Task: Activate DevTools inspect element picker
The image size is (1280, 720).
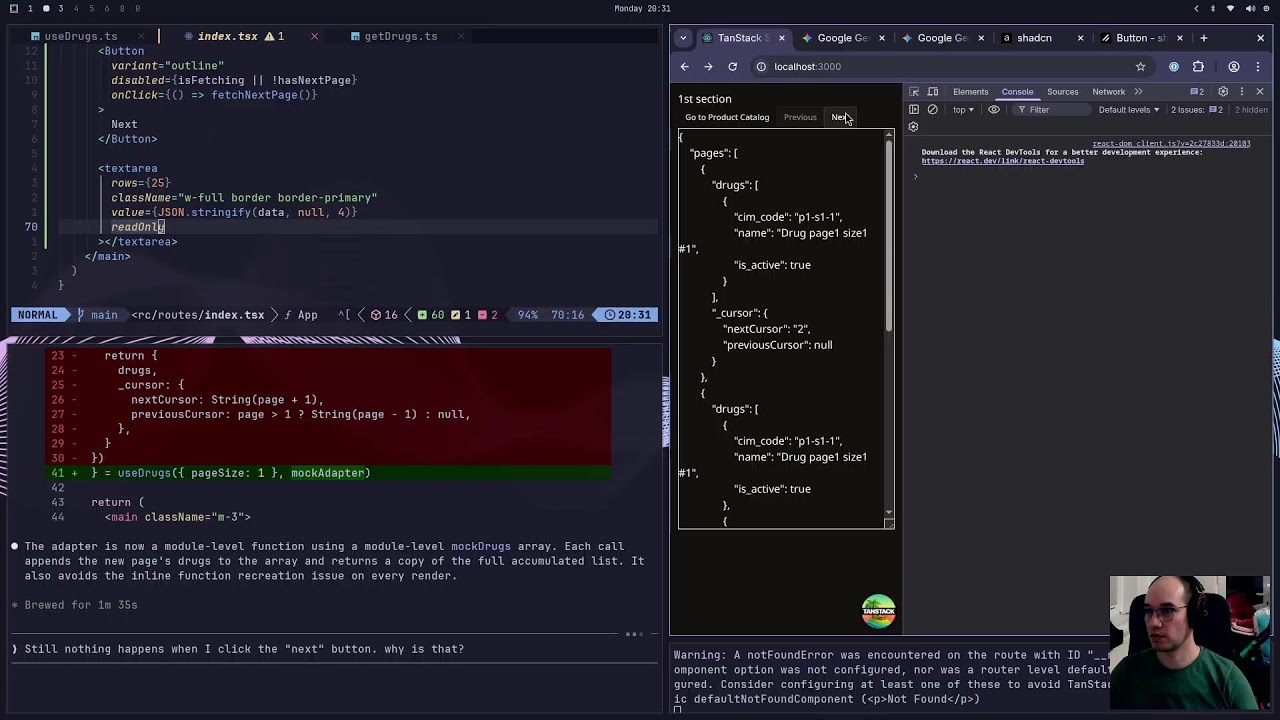Action: pyautogui.click(x=914, y=92)
